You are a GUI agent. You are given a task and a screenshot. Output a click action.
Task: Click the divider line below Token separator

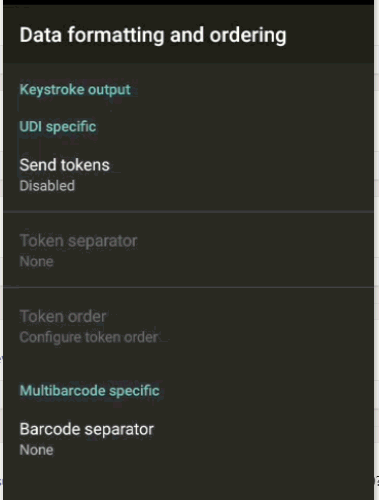click(188, 287)
